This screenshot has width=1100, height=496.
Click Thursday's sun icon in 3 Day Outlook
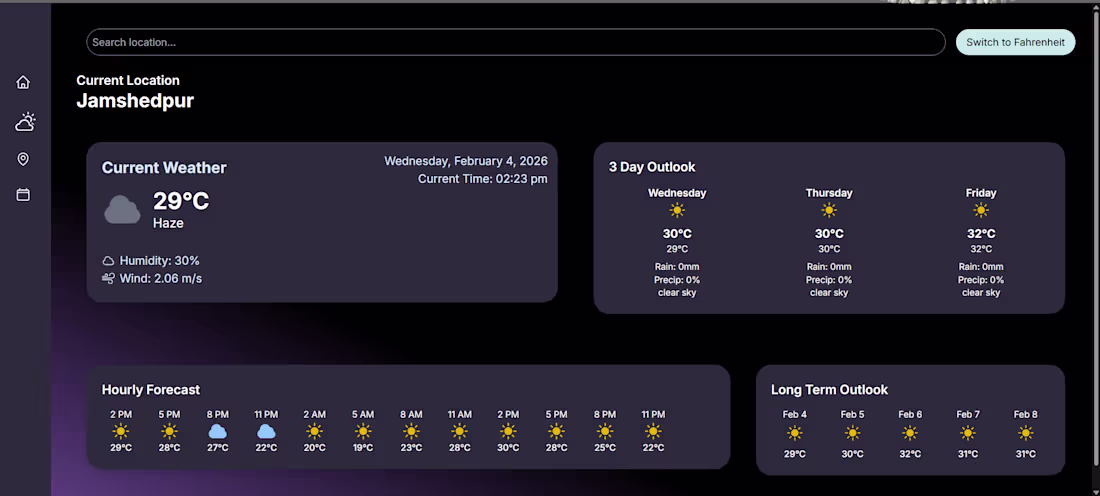(829, 210)
